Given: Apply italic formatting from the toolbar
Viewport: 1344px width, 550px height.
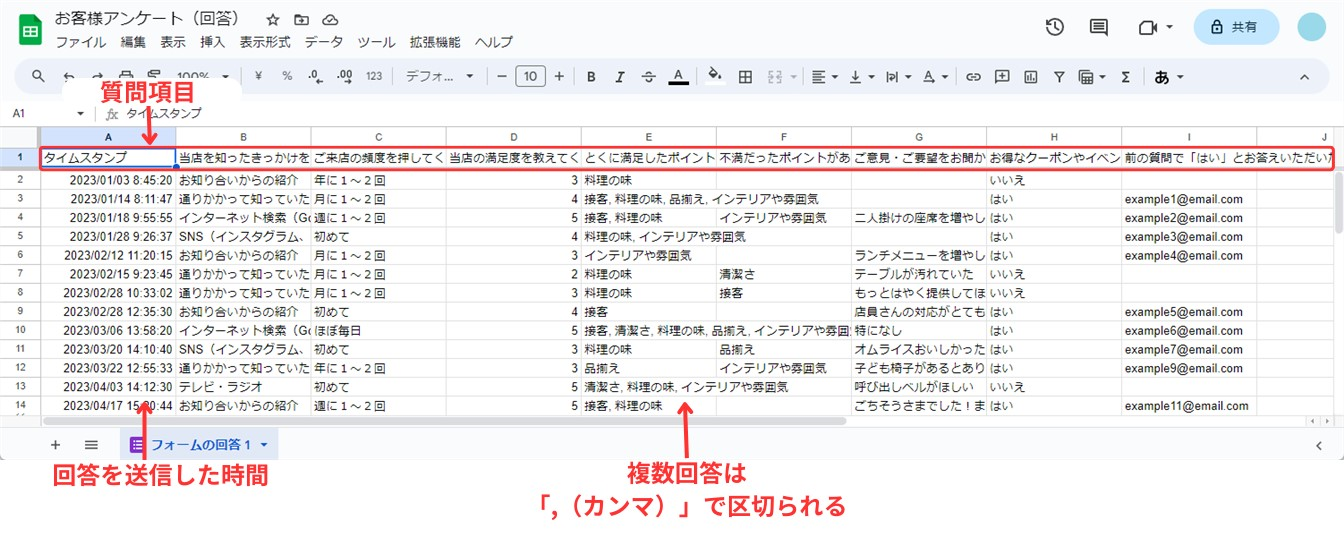Looking at the screenshot, I should (x=620, y=76).
